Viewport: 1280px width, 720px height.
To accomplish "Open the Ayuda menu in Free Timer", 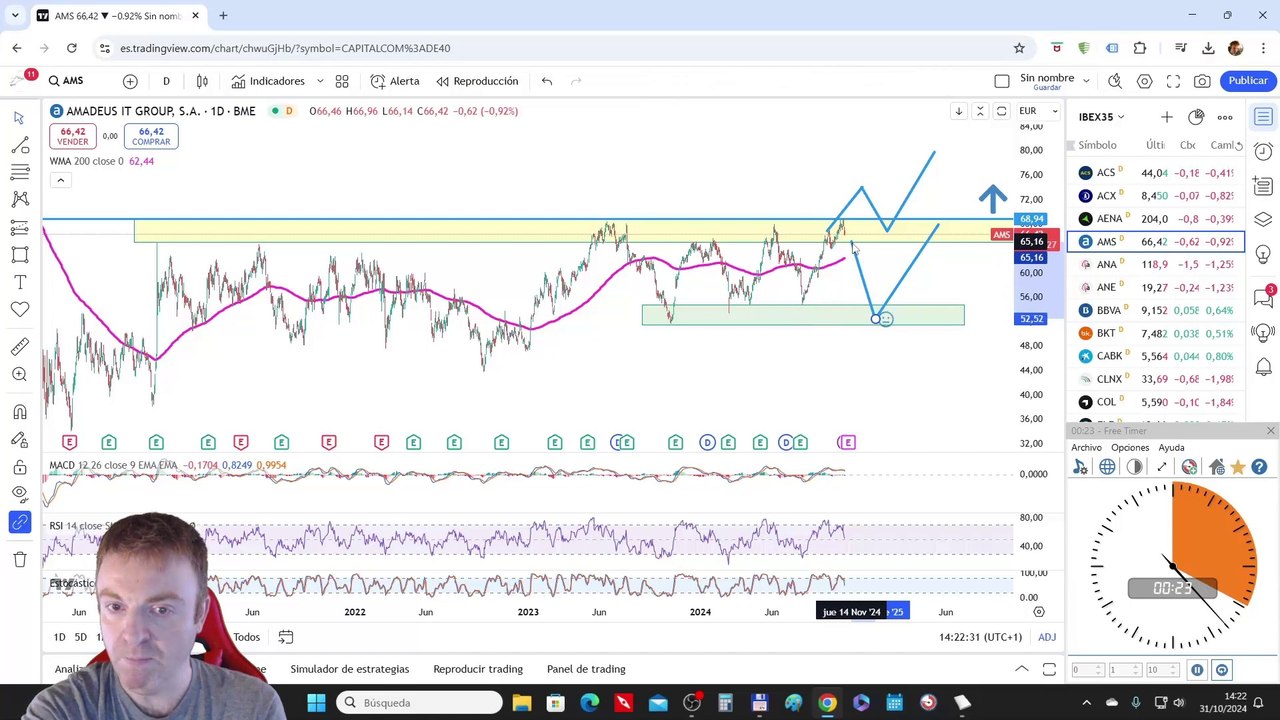I will [1171, 448].
